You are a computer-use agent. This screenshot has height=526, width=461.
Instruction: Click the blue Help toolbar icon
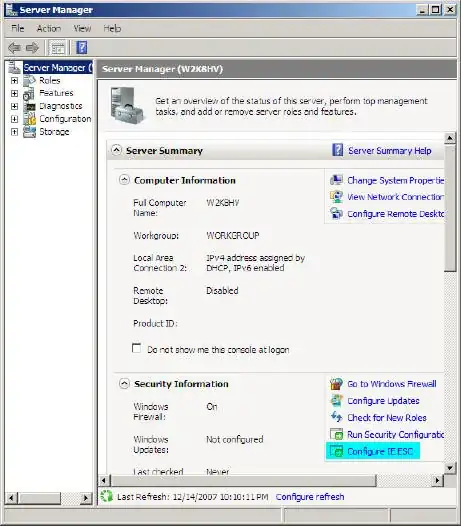(82, 48)
